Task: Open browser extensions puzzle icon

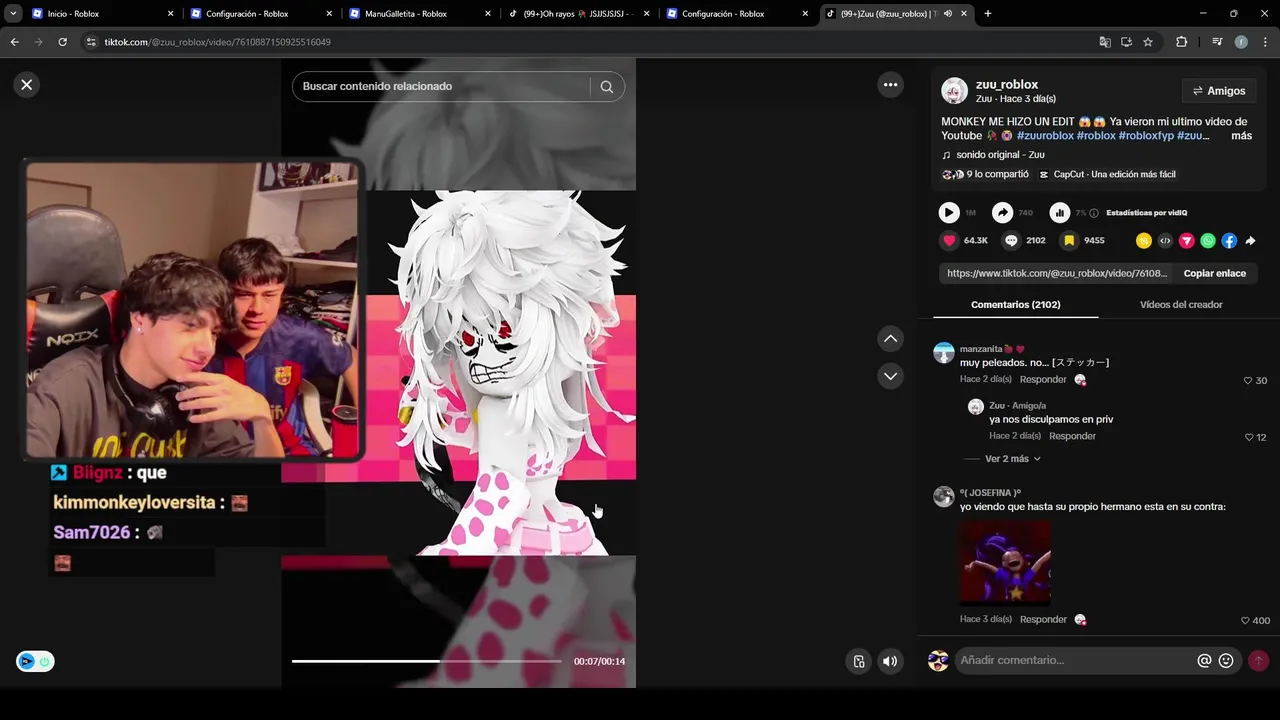Action: coord(1181,42)
